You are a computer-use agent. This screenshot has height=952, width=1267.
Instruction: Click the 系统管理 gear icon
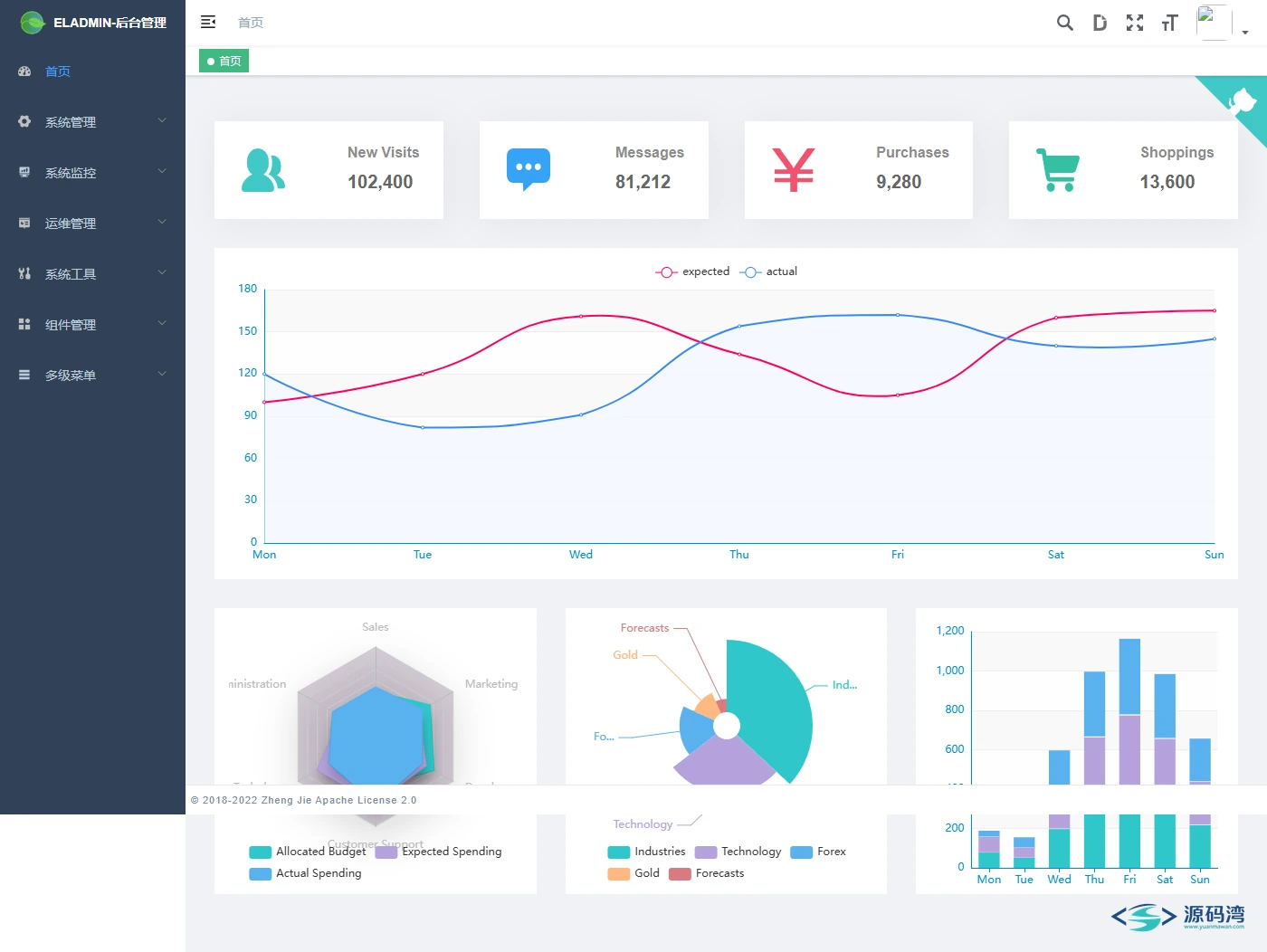point(24,121)
